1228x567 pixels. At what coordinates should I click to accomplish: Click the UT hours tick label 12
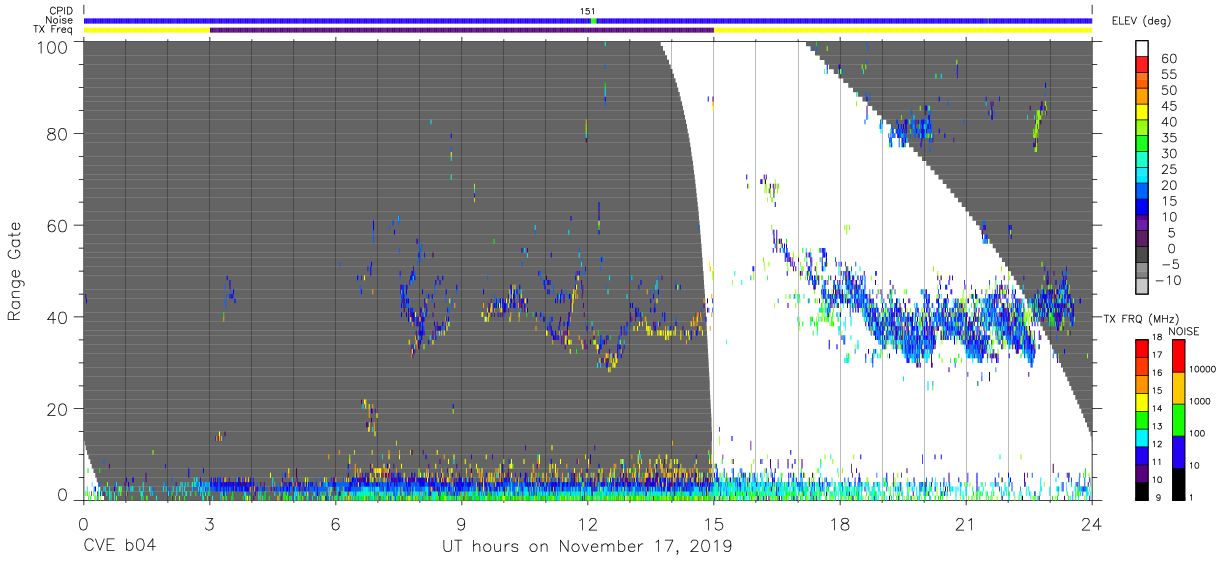coord(588,524)
